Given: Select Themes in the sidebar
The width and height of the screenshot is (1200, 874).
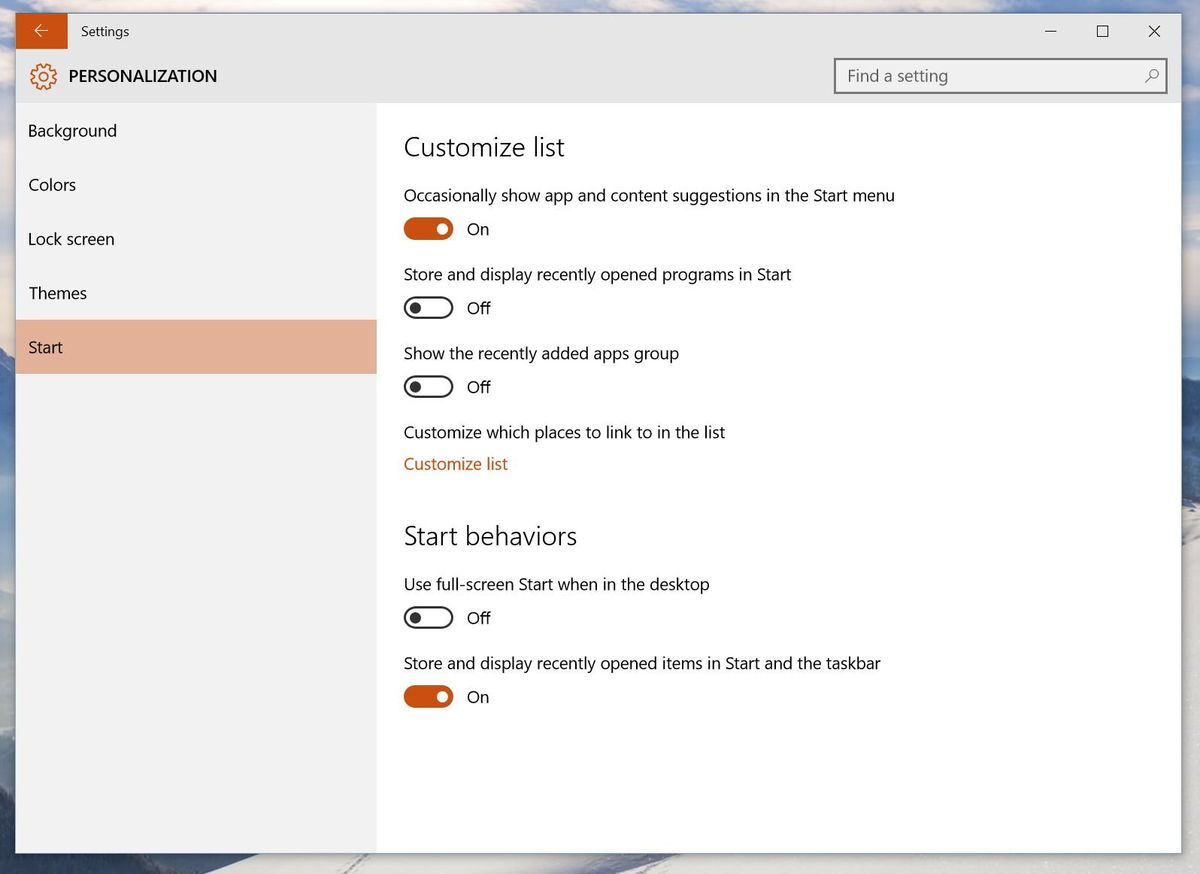Looking at the screenshot, I should pyautogui.click(x=57, y=293).
